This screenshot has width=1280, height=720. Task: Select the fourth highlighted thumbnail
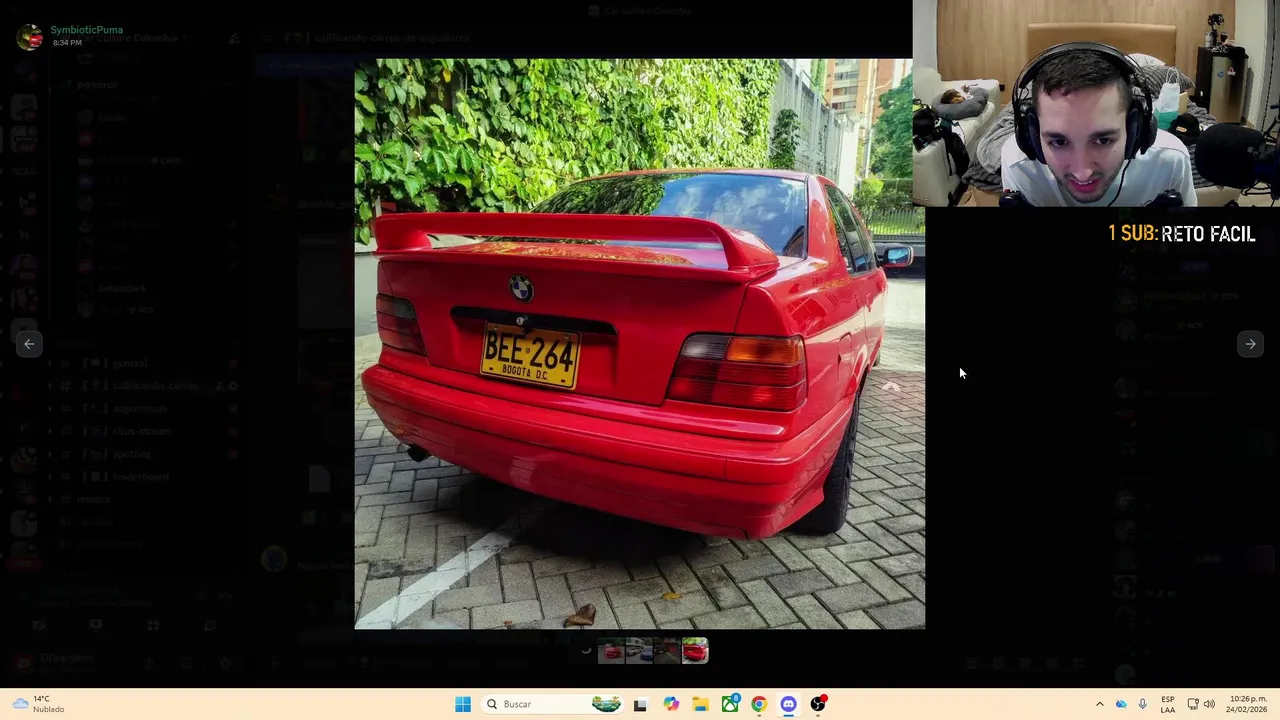click(695, 651)
